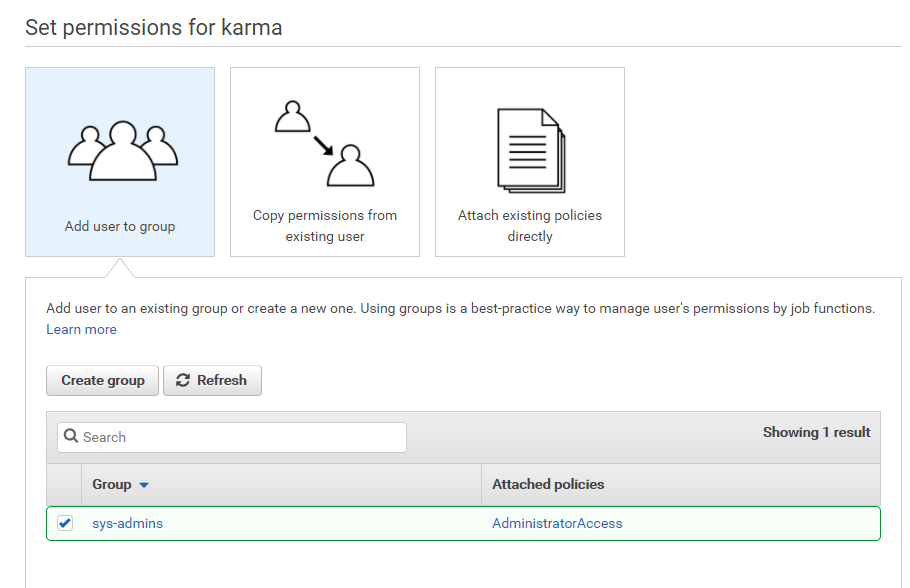Viewport: 910px width, 588px height.
Task: Open the AdministratorAccess policy link
Action: coord(557,523)
